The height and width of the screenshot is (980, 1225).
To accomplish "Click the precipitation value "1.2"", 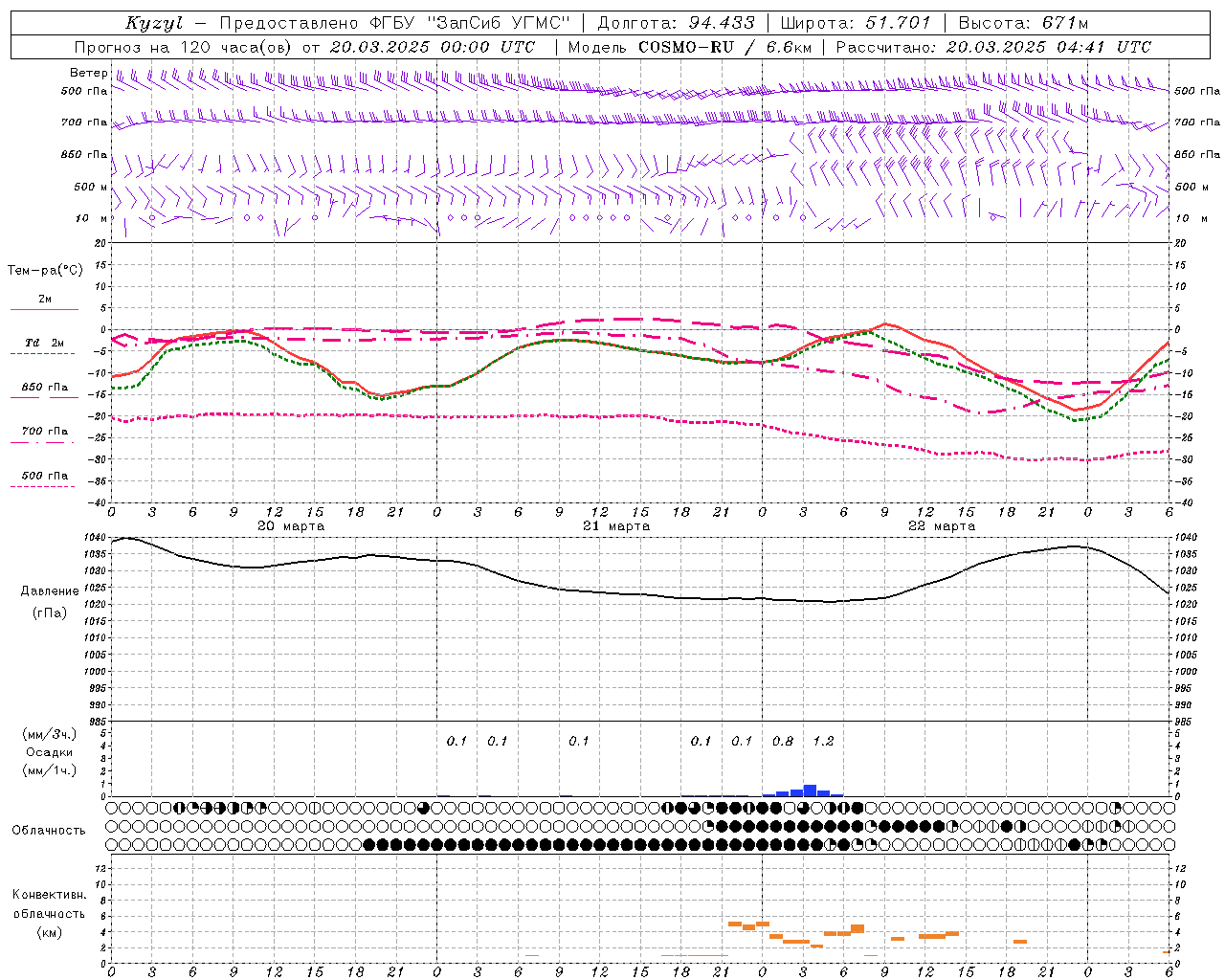I will coord(823,741).
